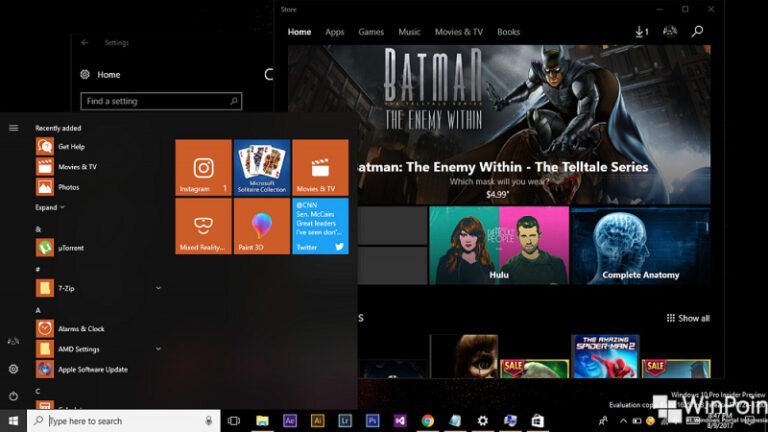768x432 pixels.
Task: Click the Find a setting search box
Action: pos(161,101)
